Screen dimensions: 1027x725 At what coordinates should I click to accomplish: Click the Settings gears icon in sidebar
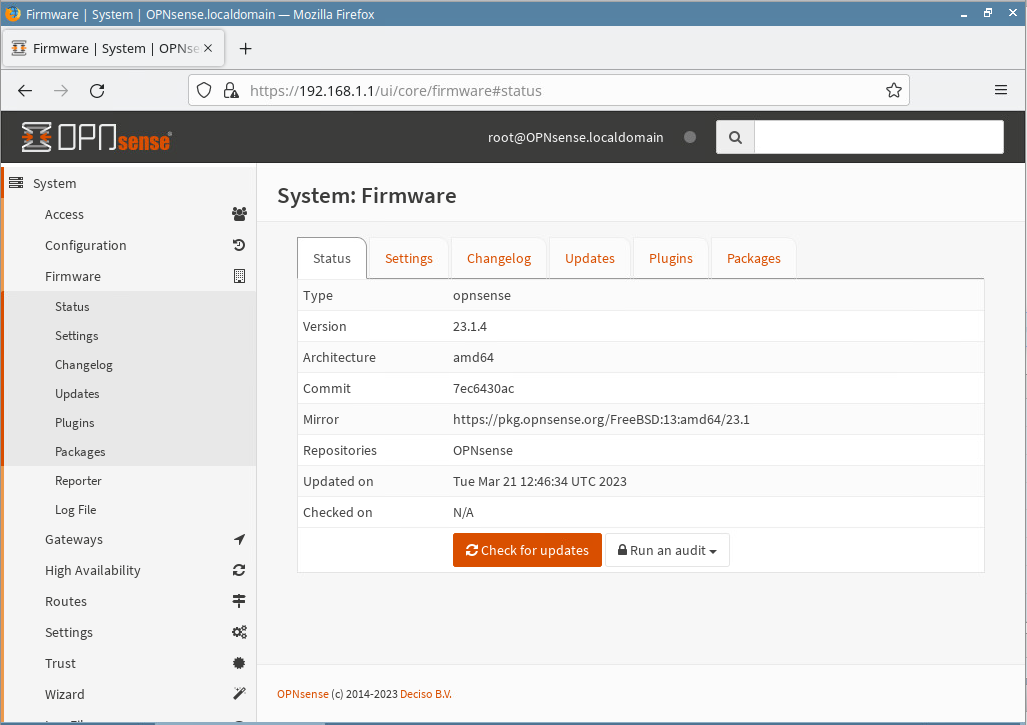click(x=239, y=632)
